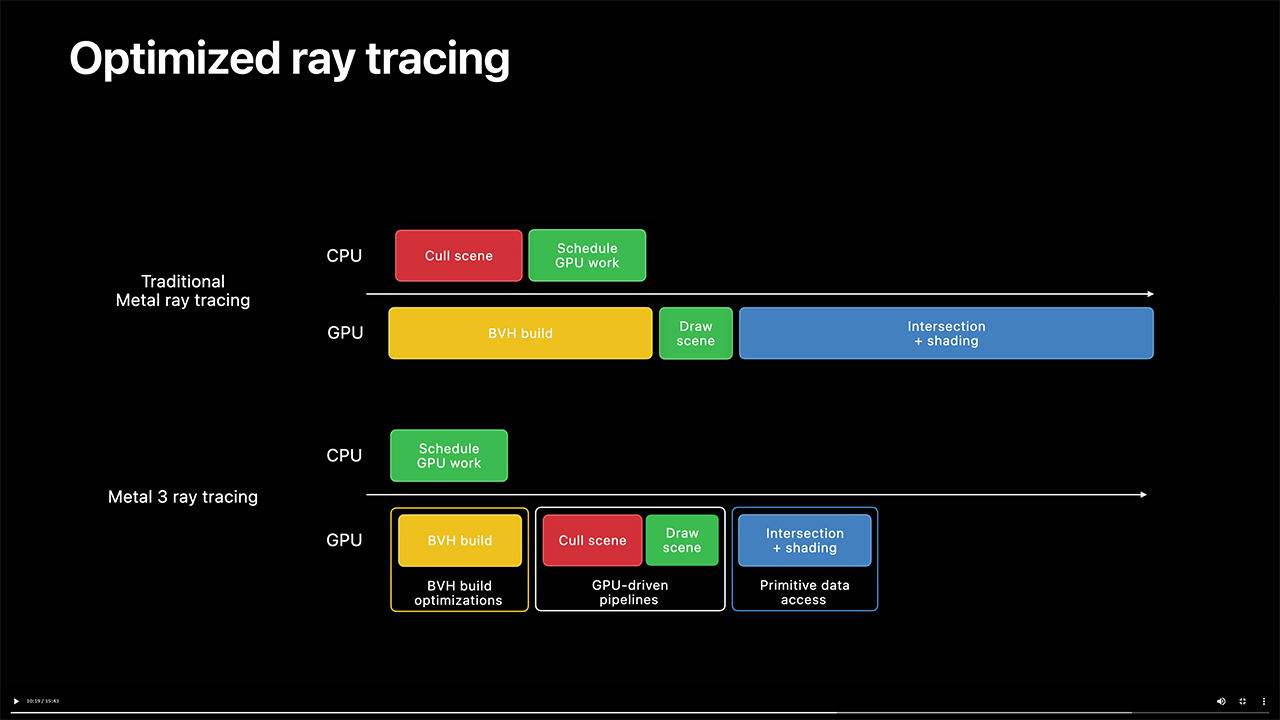
Task: Click the video progress bar to seek
Action: click(640, 713)
